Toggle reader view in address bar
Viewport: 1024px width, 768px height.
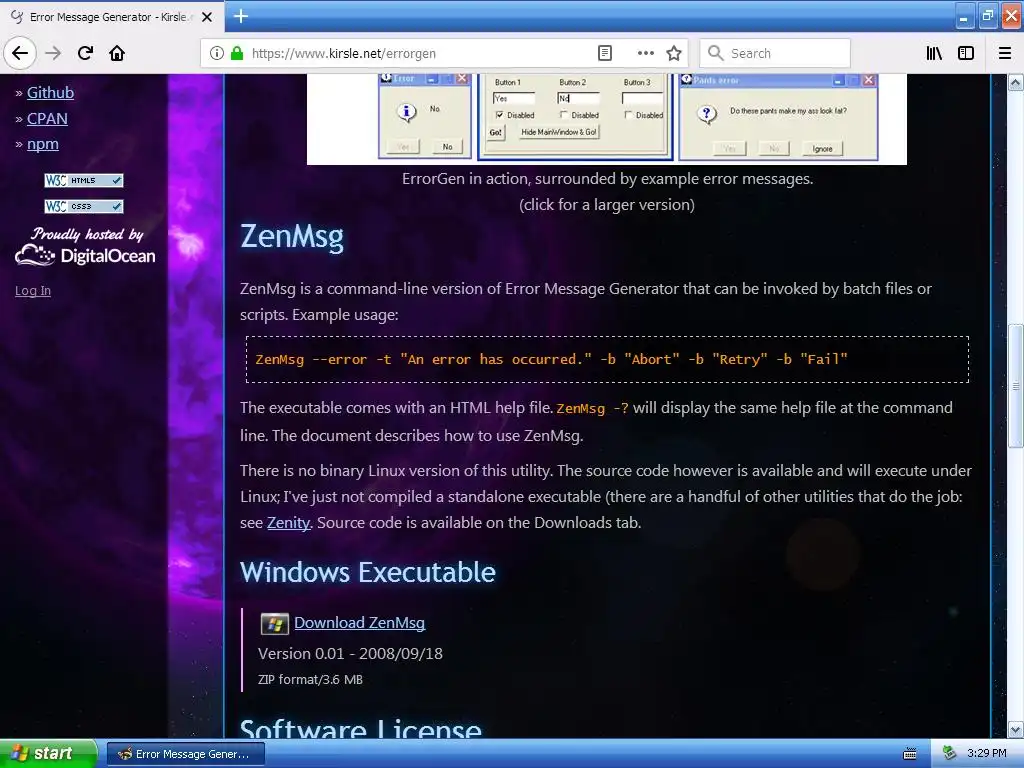[605, 53]
